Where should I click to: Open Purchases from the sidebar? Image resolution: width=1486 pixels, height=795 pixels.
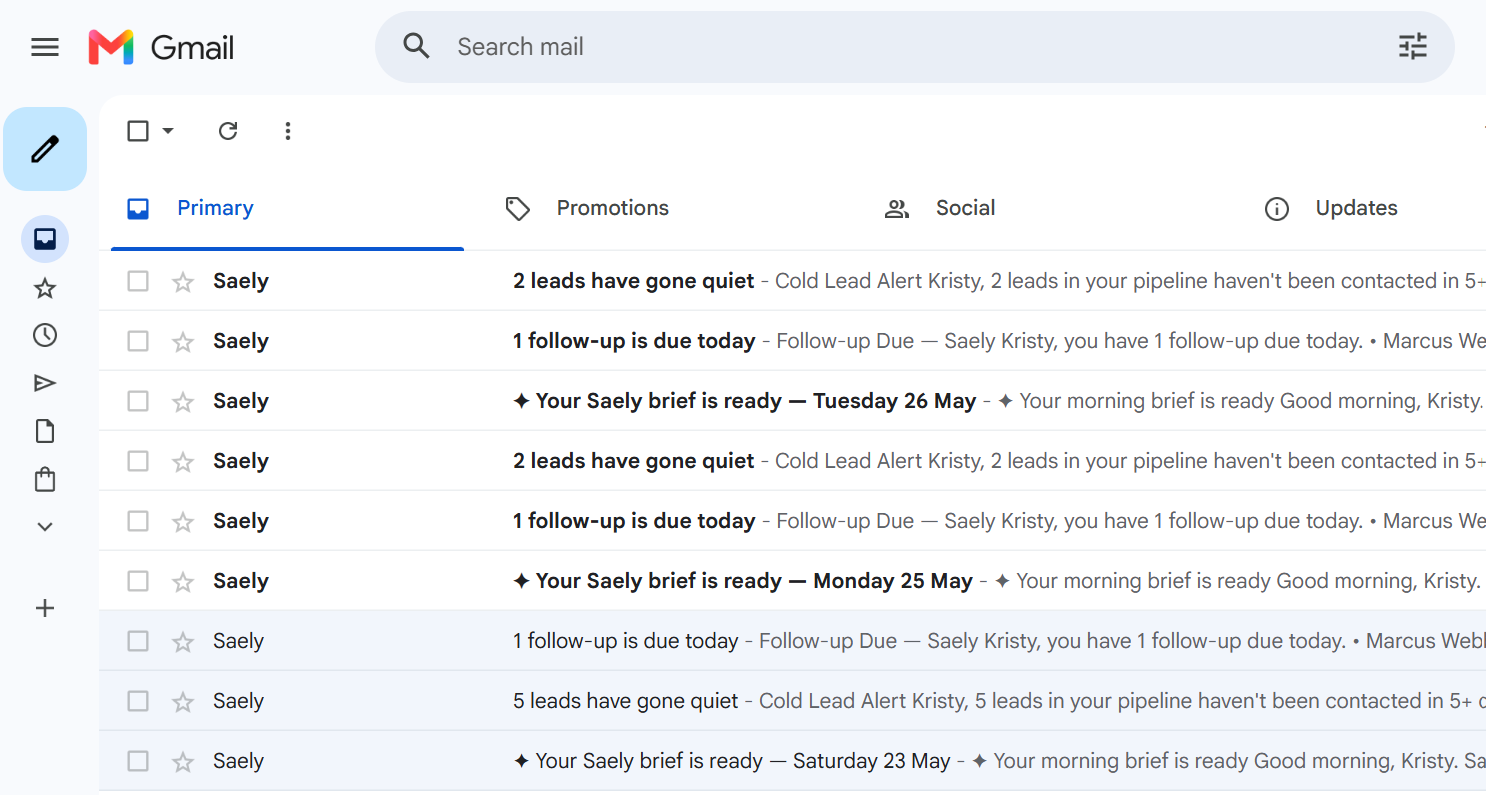coord(45,480)
